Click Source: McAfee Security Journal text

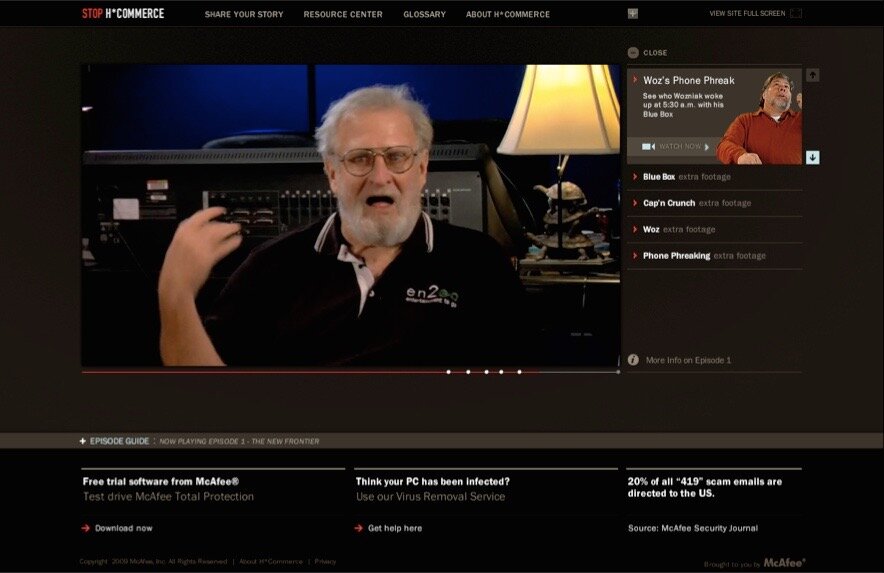pyautogui.click(x=693, y=528)
